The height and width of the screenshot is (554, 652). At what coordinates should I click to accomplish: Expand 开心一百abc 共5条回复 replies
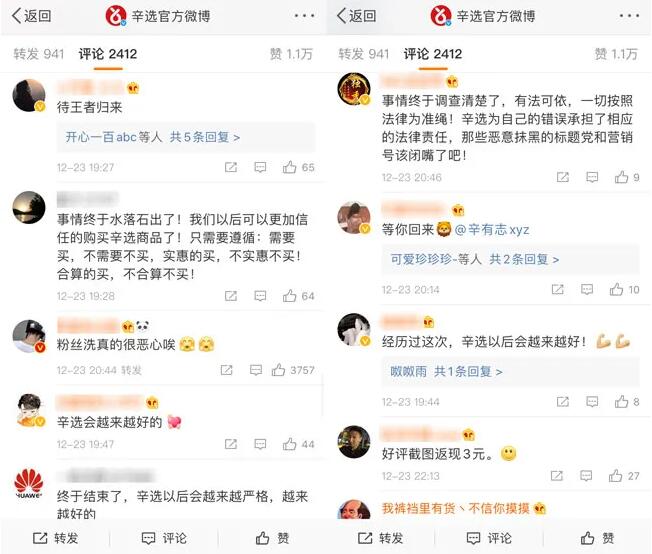coord(153,137)
